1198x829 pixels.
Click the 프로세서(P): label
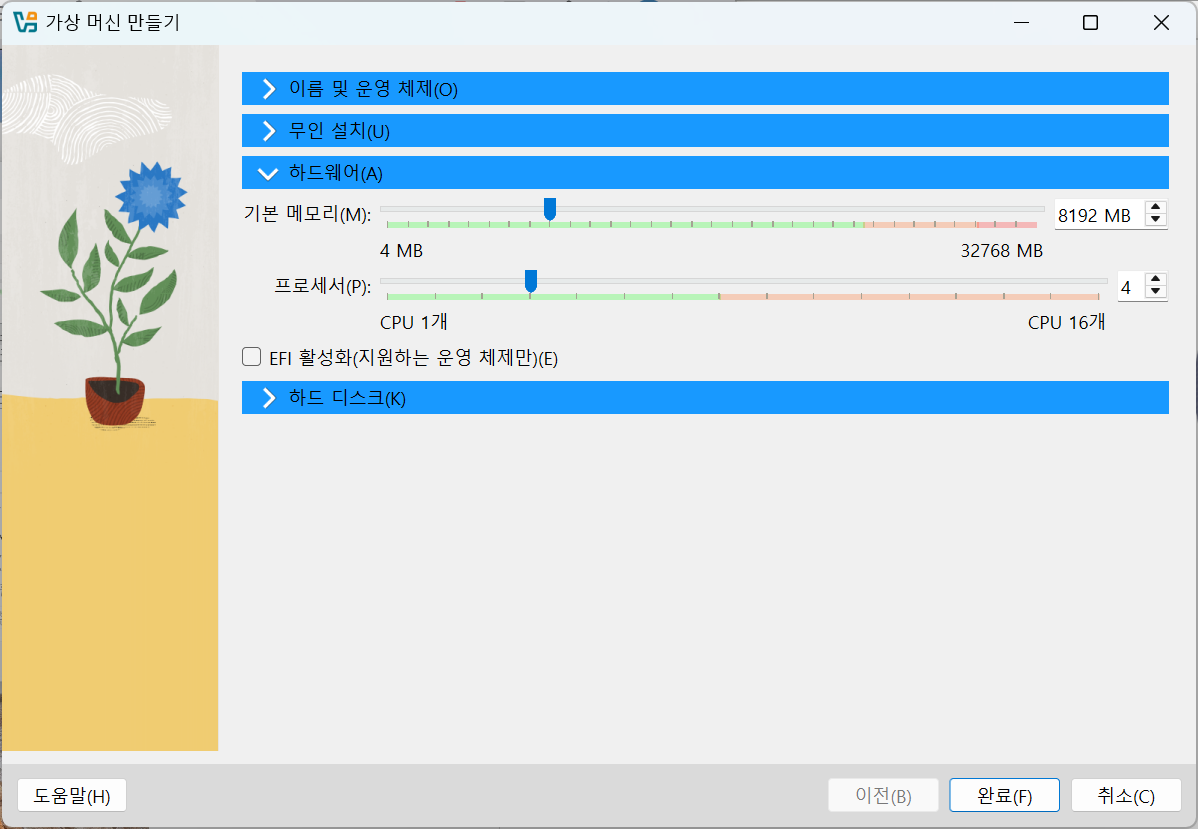tap(322, 287)
